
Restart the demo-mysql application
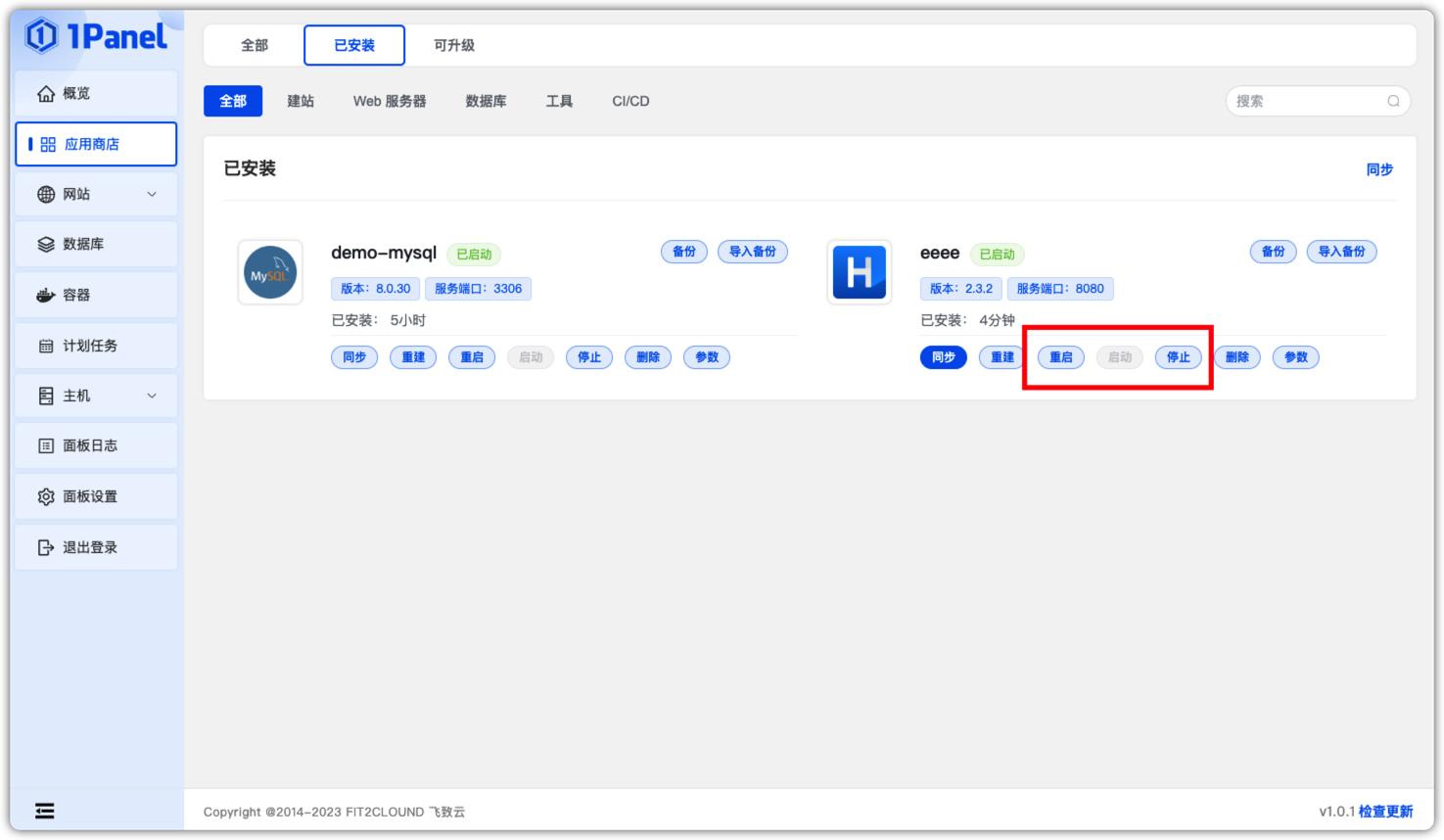472,357
